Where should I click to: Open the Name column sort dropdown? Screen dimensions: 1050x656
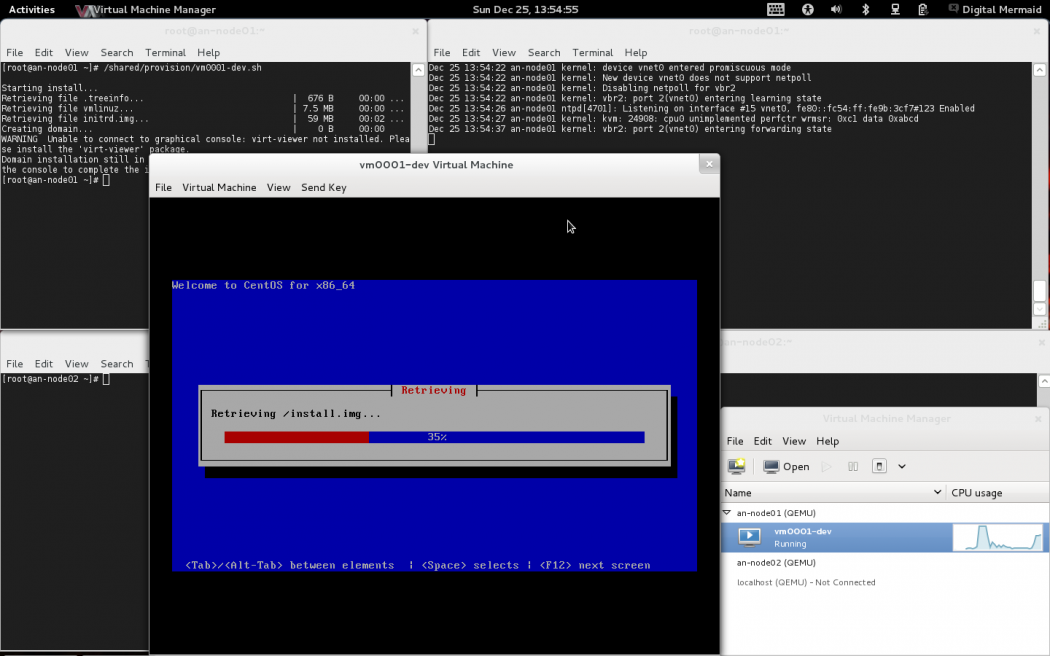point(938,492)
